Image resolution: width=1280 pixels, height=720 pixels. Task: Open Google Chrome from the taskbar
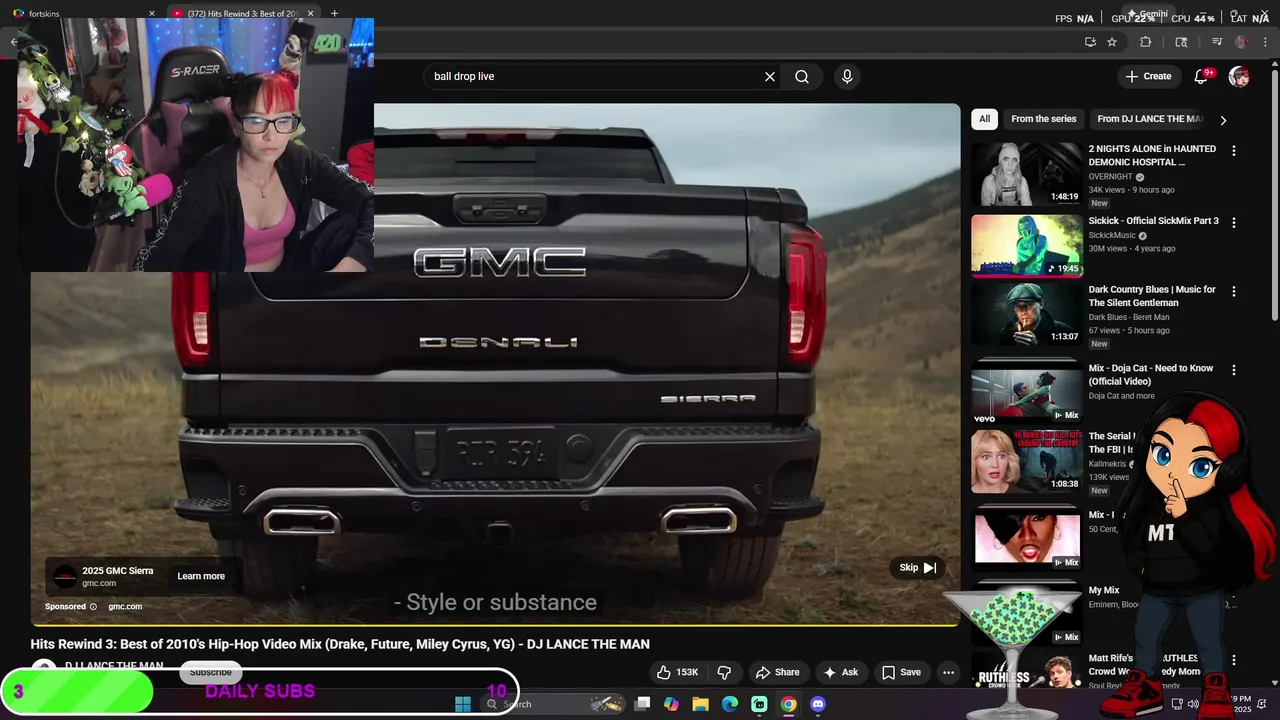789,704
